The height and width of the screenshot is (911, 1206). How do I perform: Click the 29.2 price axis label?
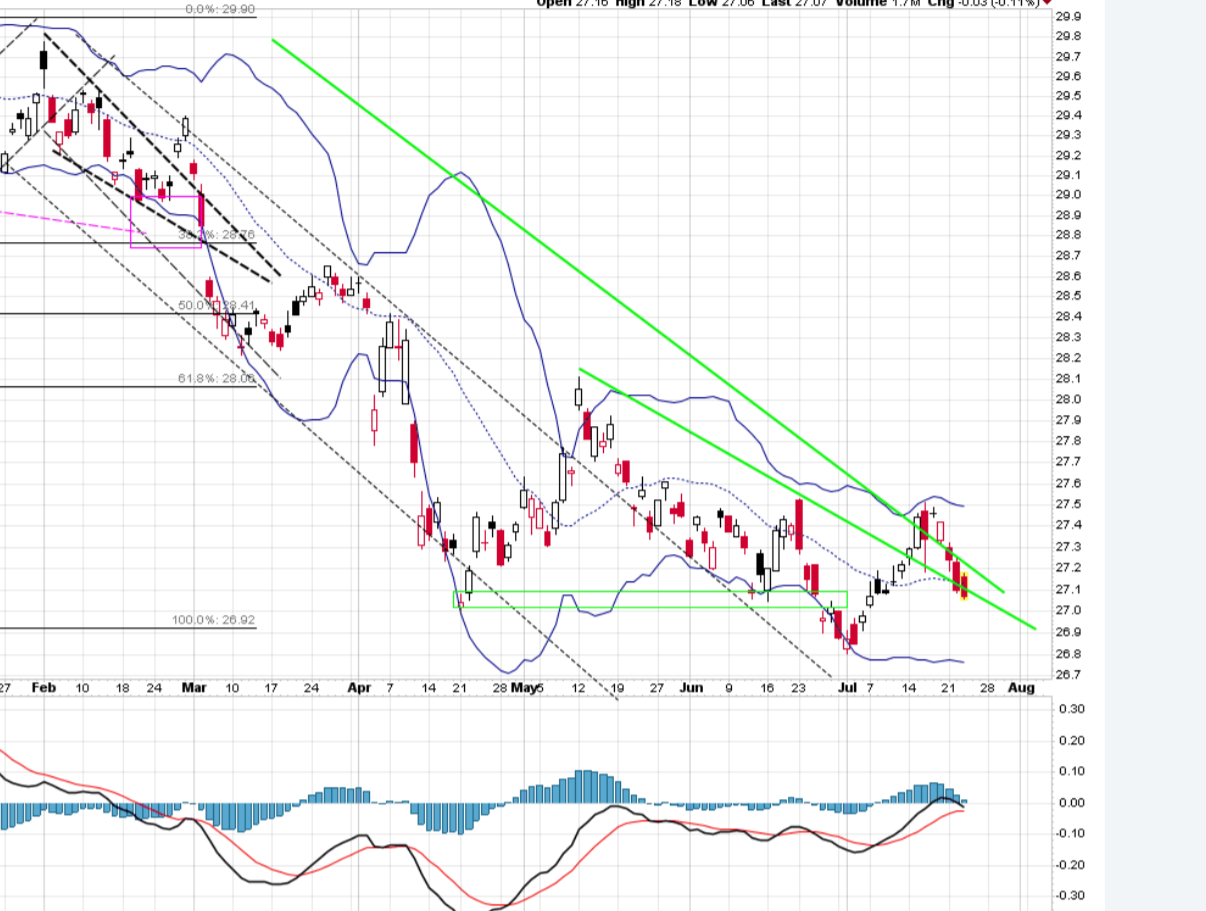1068,156
